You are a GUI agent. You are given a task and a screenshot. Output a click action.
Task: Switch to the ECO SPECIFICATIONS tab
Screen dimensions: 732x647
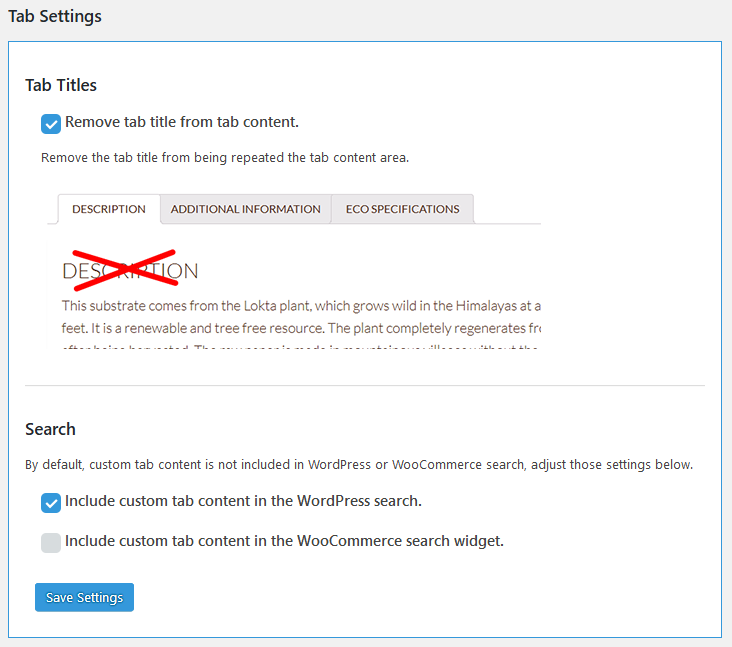(402, 209)
